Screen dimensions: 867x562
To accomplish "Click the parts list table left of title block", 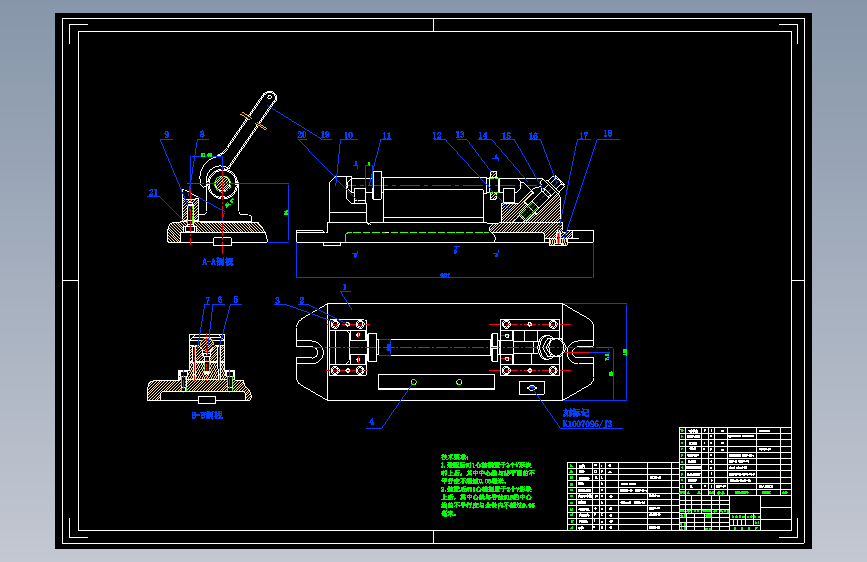I will (x=623, y=496).
